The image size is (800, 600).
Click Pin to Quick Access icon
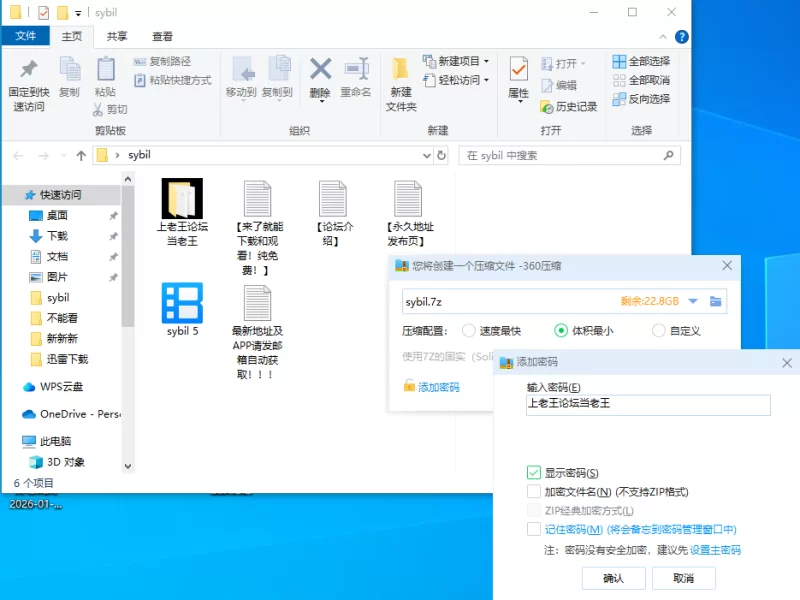(29, 70)
